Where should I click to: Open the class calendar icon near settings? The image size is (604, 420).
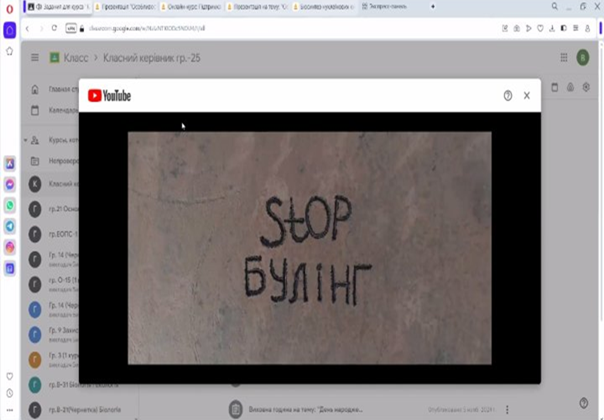pos(555,87)
